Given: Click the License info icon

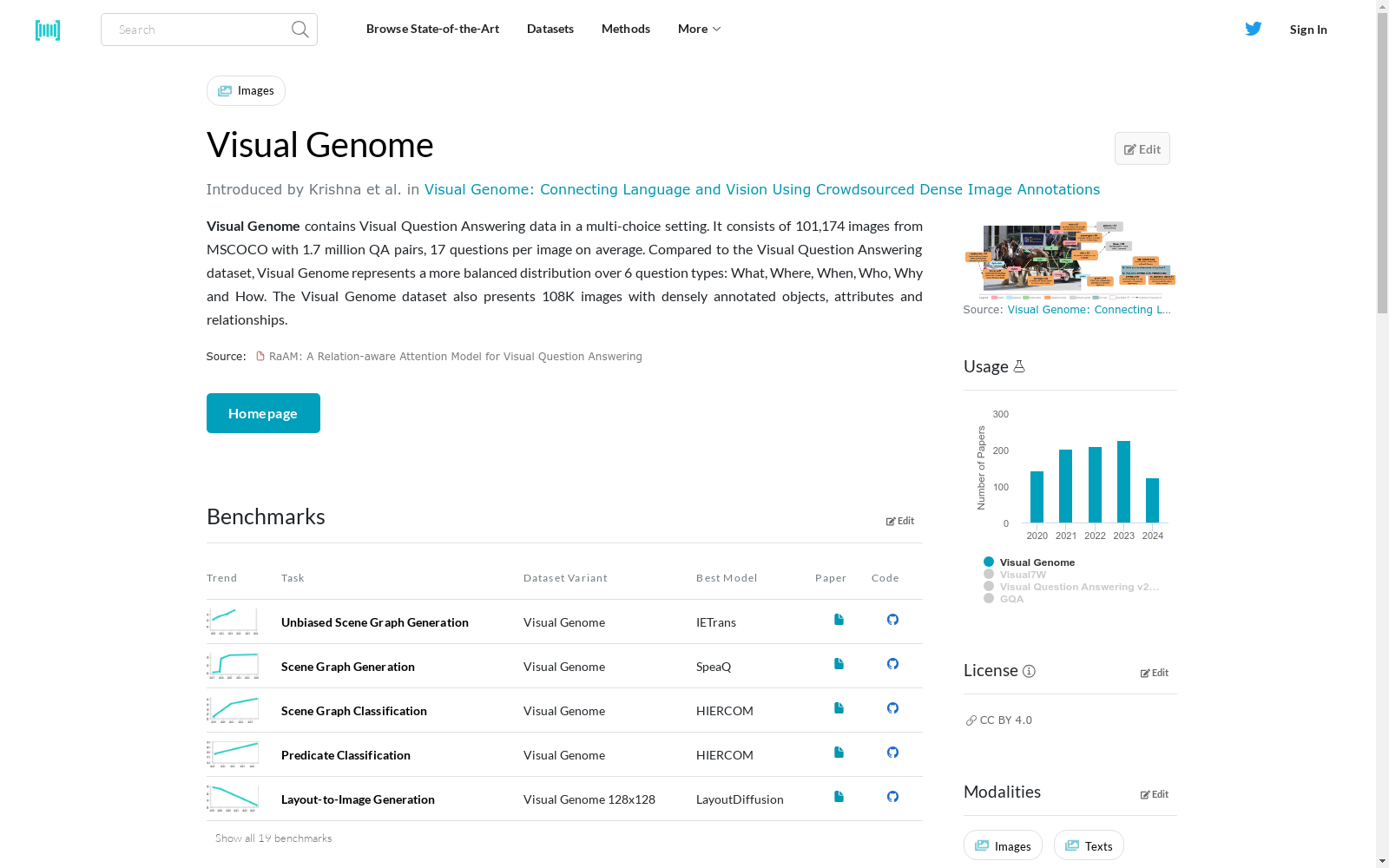Looking at the screenshot, I should point(1029,671).
